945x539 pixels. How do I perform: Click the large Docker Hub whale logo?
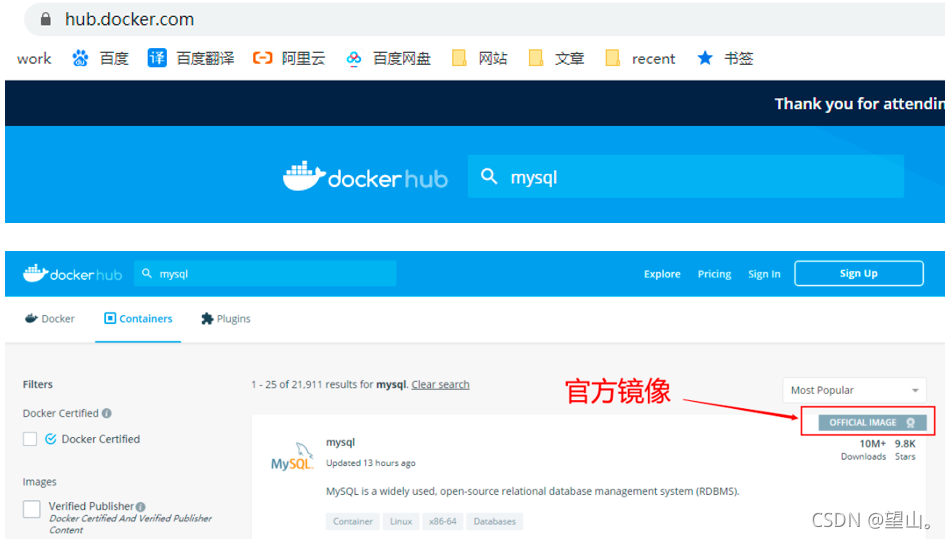(304, 176)
